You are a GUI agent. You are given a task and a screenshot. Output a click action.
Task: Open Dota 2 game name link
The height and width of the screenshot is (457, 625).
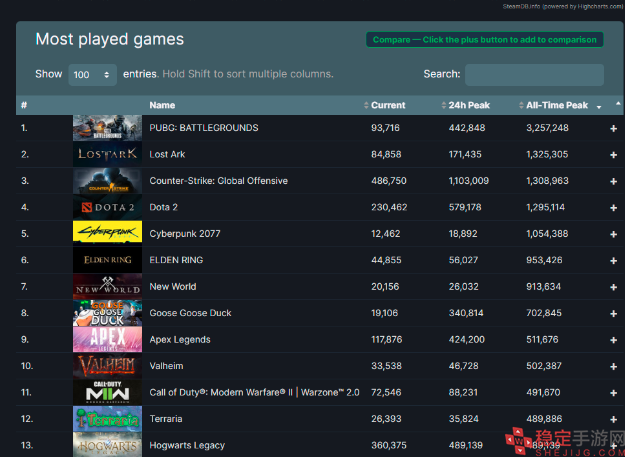163,207
